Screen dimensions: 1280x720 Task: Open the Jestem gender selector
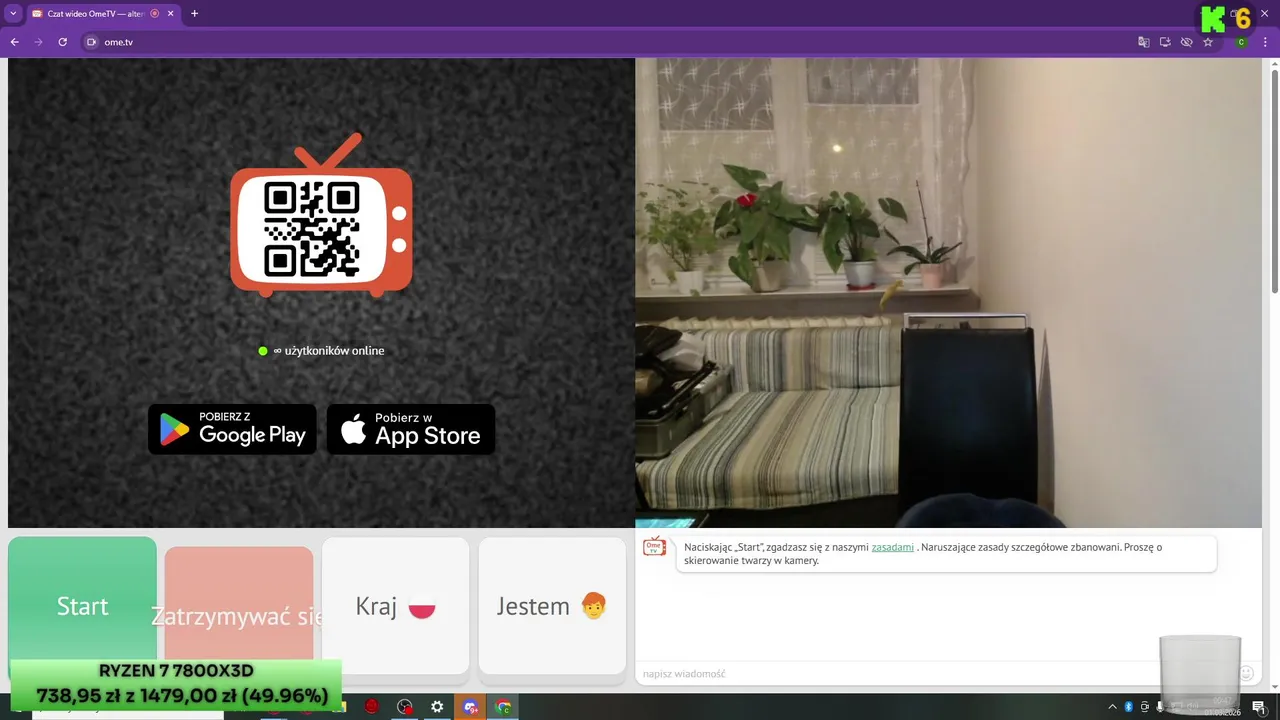click(x=552, y=606)
